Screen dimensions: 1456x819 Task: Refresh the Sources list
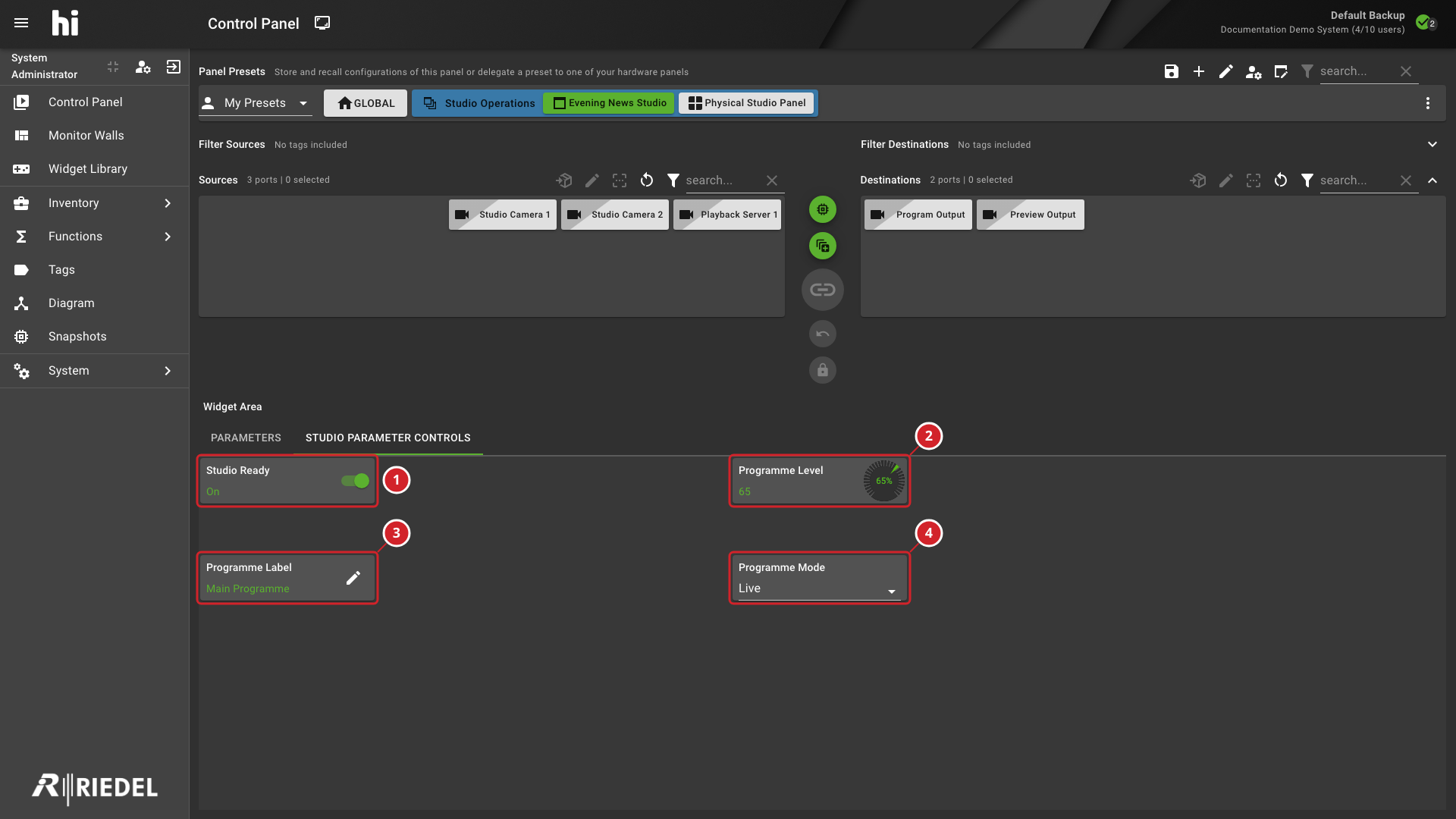[x=647, y=180]
